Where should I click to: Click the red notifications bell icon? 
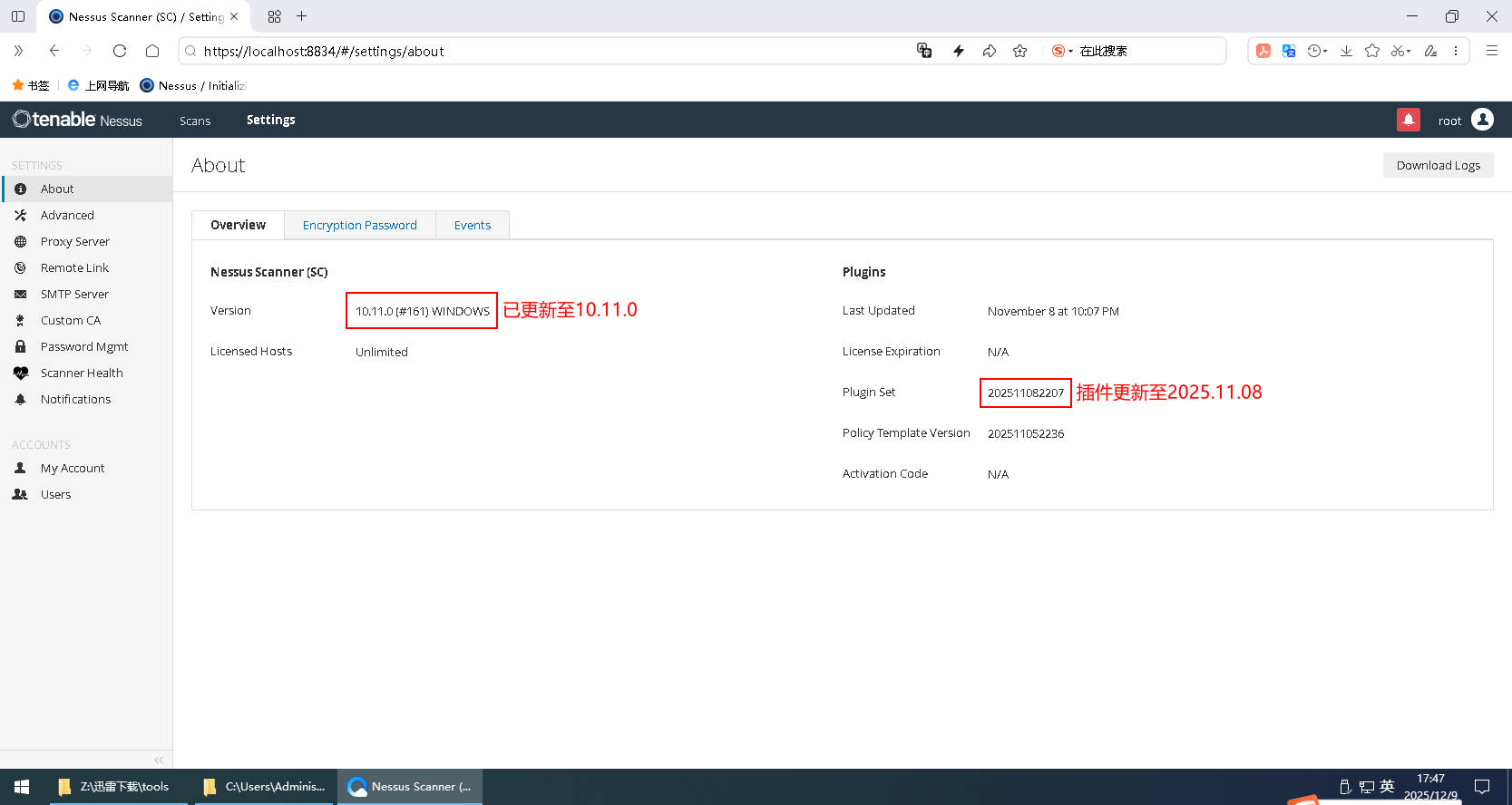[x=1408, y=120]
